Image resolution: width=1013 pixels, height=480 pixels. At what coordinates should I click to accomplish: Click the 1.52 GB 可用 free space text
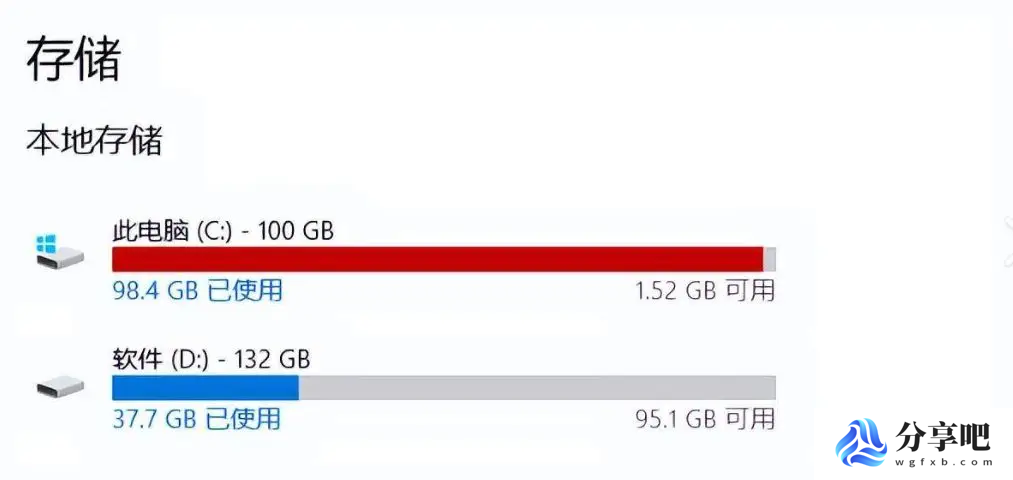[704, 291]
